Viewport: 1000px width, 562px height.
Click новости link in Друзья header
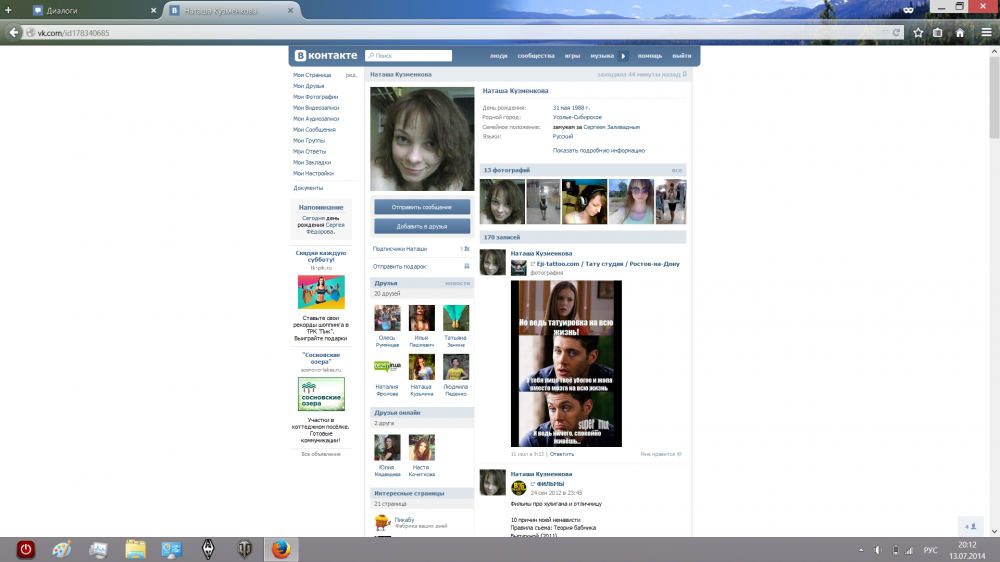pyautogui.click(x=457, y=283)
